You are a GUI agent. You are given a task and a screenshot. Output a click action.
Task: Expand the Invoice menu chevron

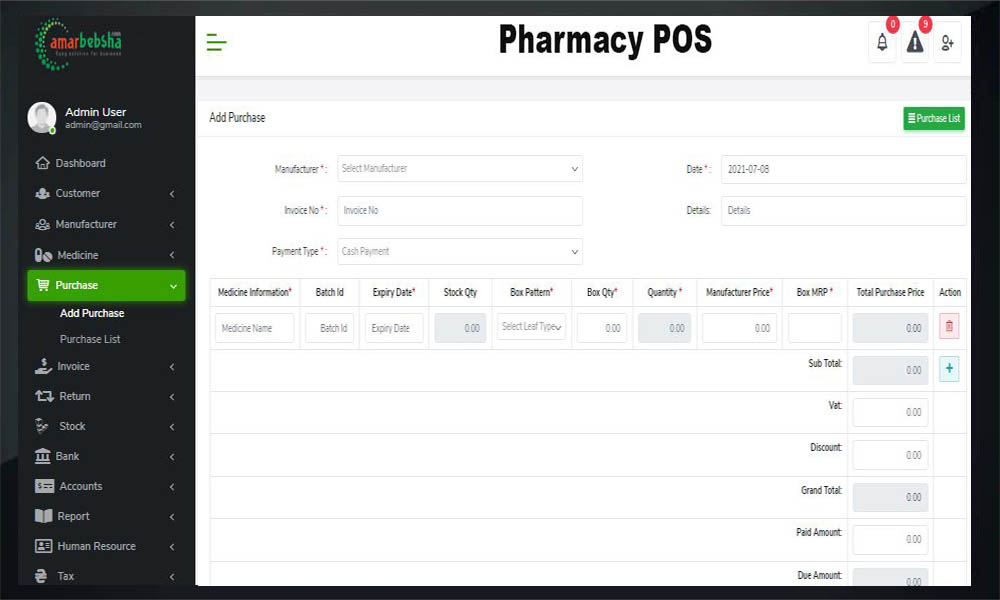point(172,367)
